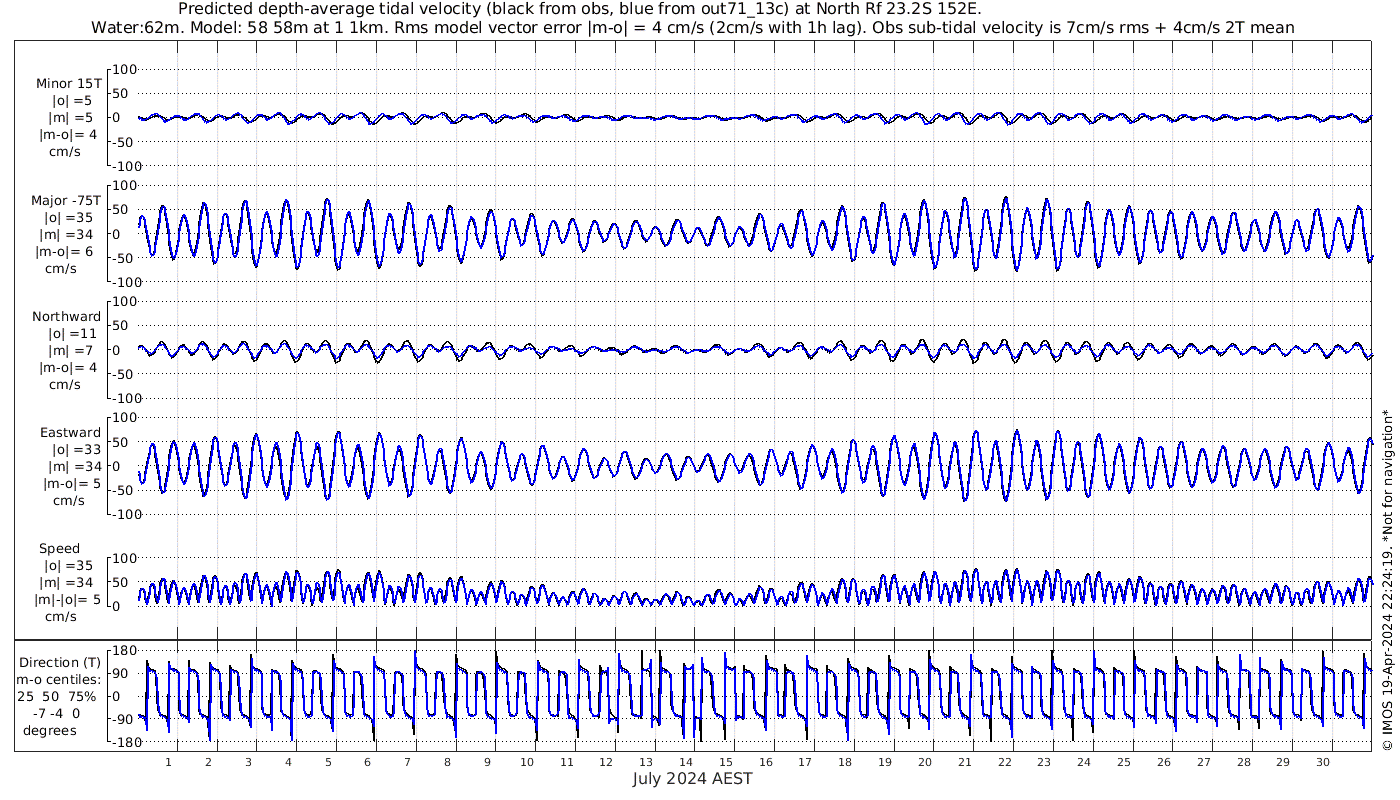The width and height of the screenshot is (1400, 800).
Task: Click "|m| =7" in Northward panel
Action: click(72, 351)
